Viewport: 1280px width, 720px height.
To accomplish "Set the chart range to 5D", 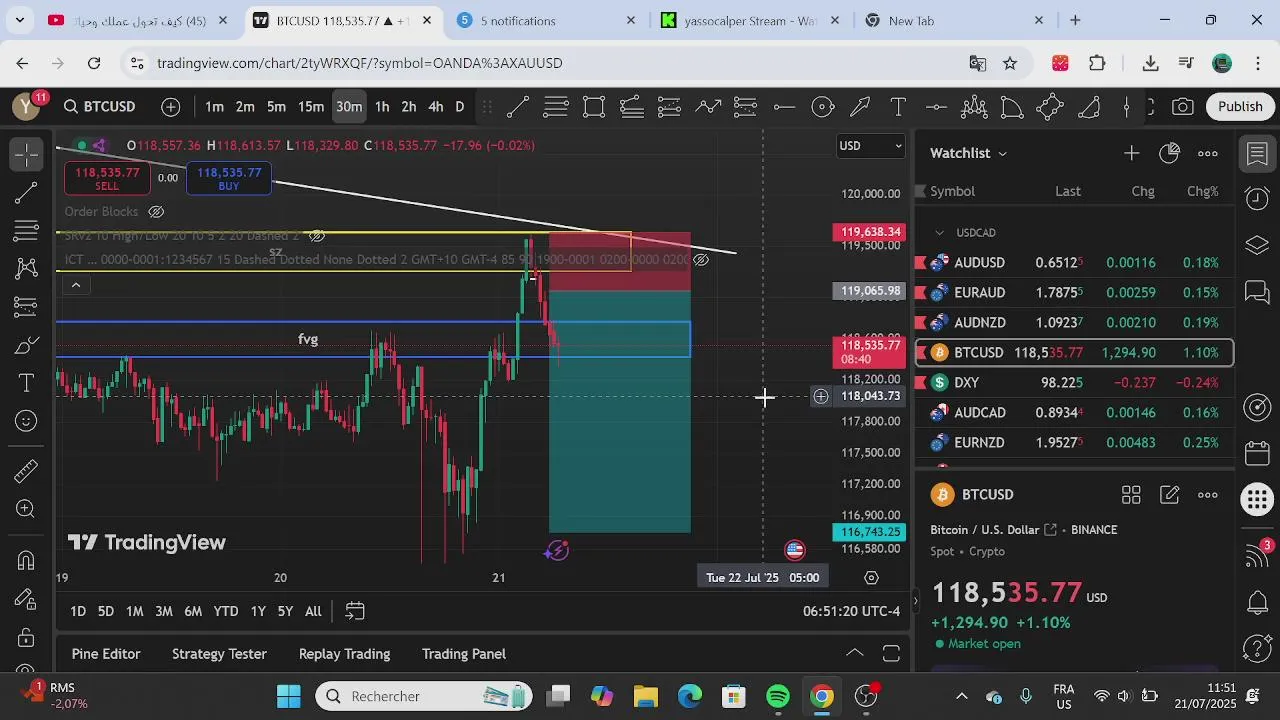I will [105, 611].
